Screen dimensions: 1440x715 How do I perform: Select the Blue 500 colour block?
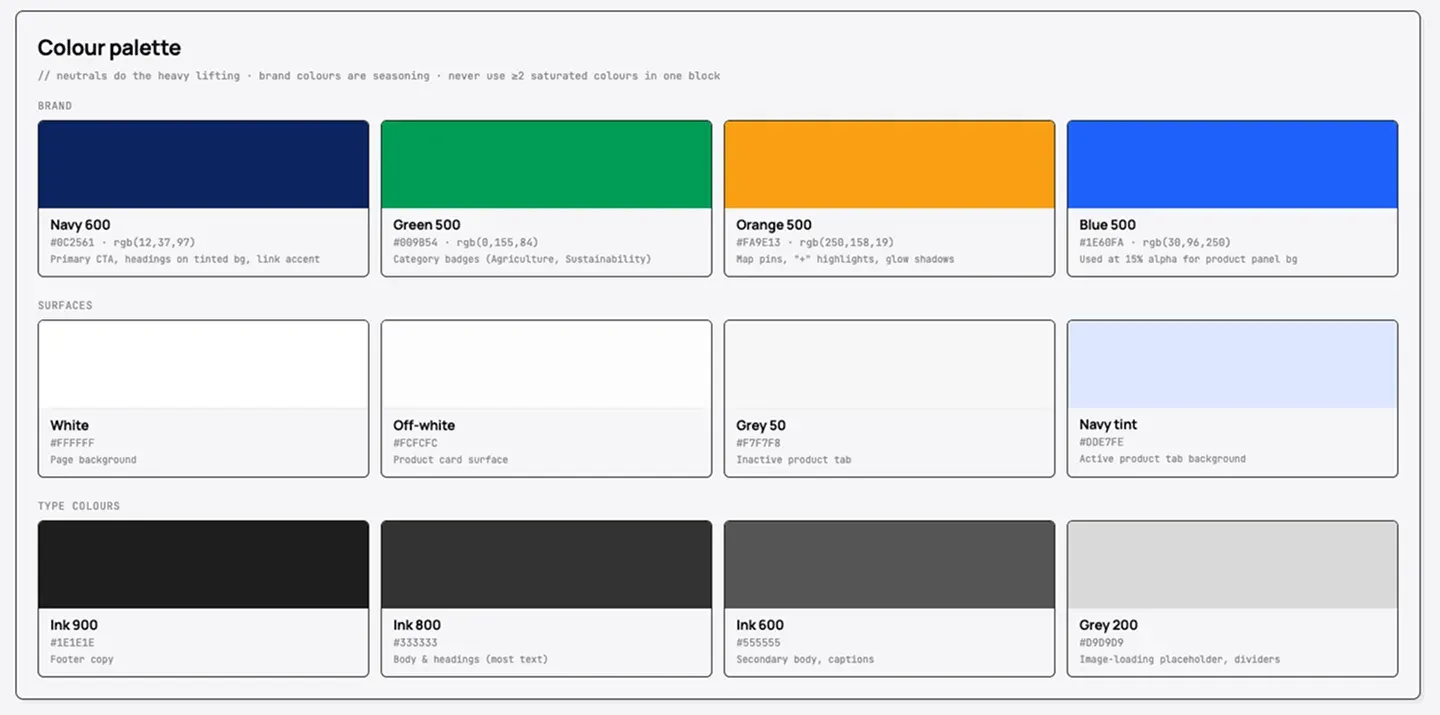[1232, 164]
